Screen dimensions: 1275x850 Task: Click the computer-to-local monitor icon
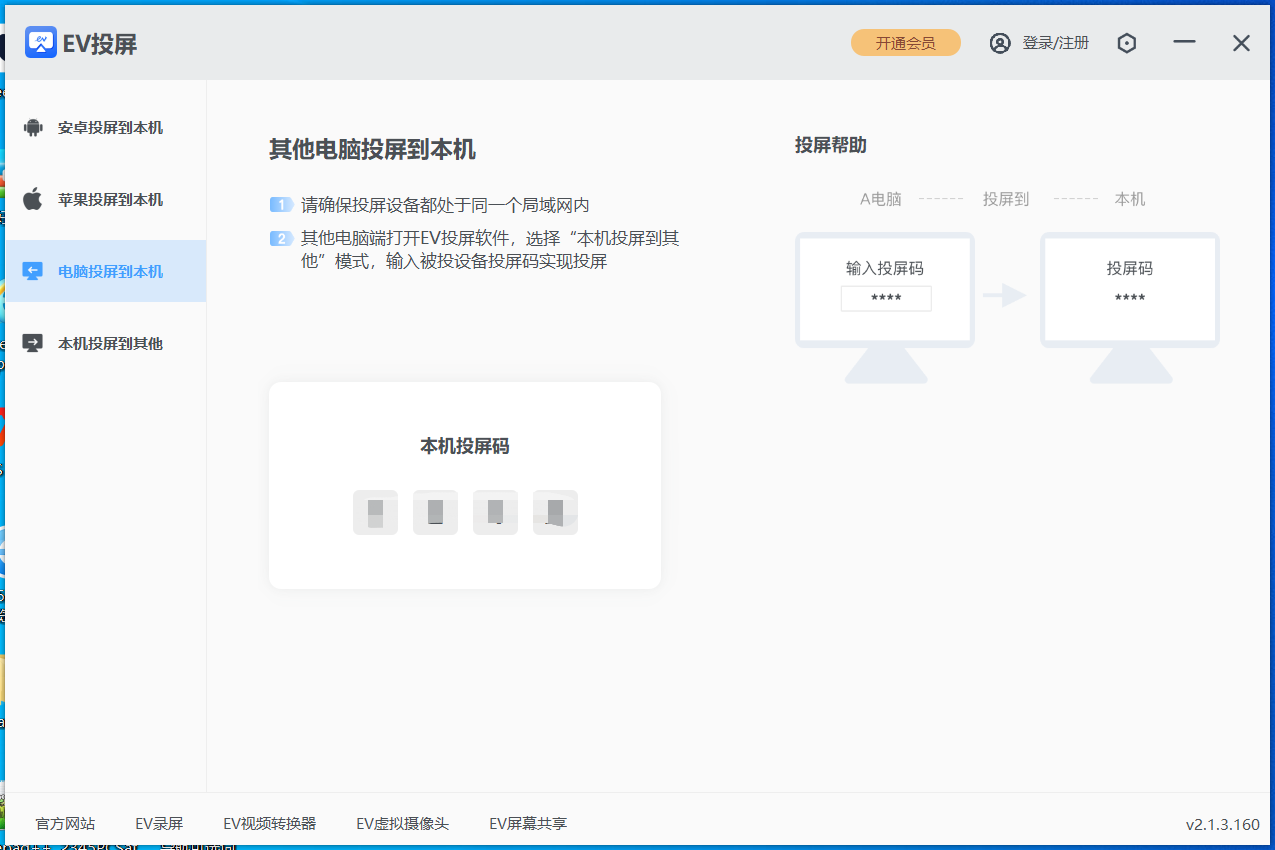33,271
